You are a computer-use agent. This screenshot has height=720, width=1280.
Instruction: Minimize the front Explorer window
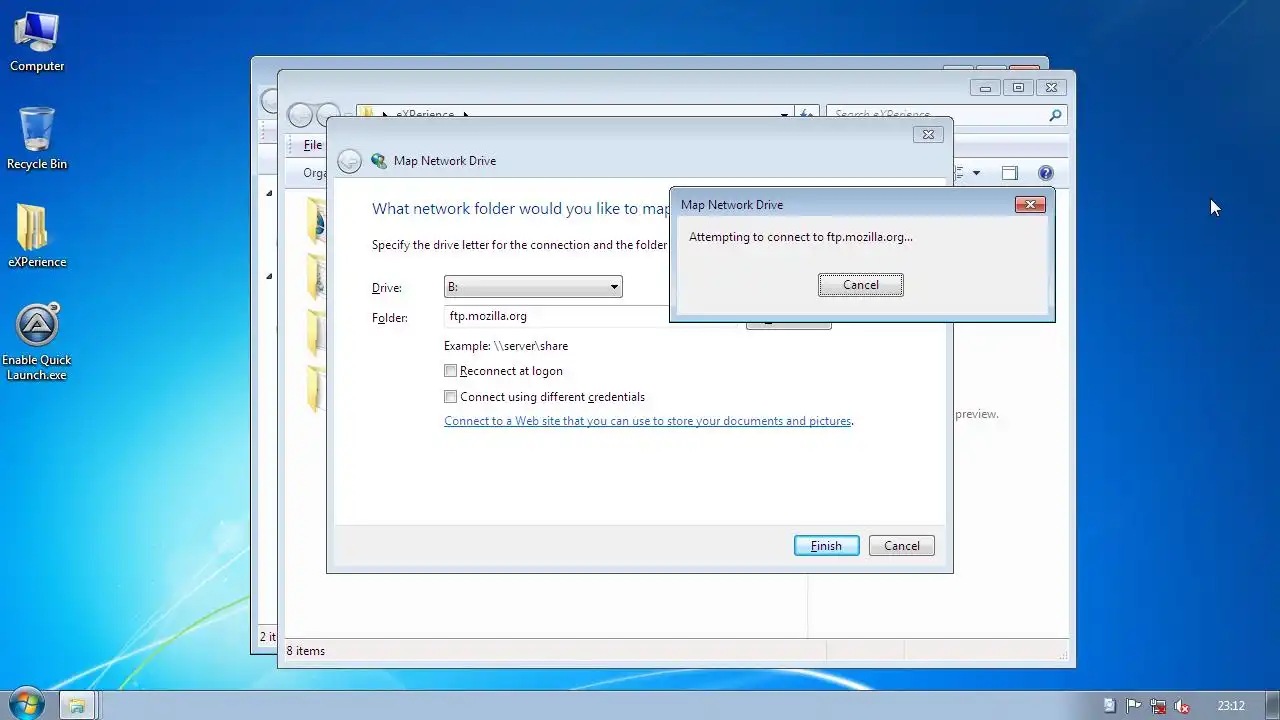pyautogui.click(x=985, y=88)
